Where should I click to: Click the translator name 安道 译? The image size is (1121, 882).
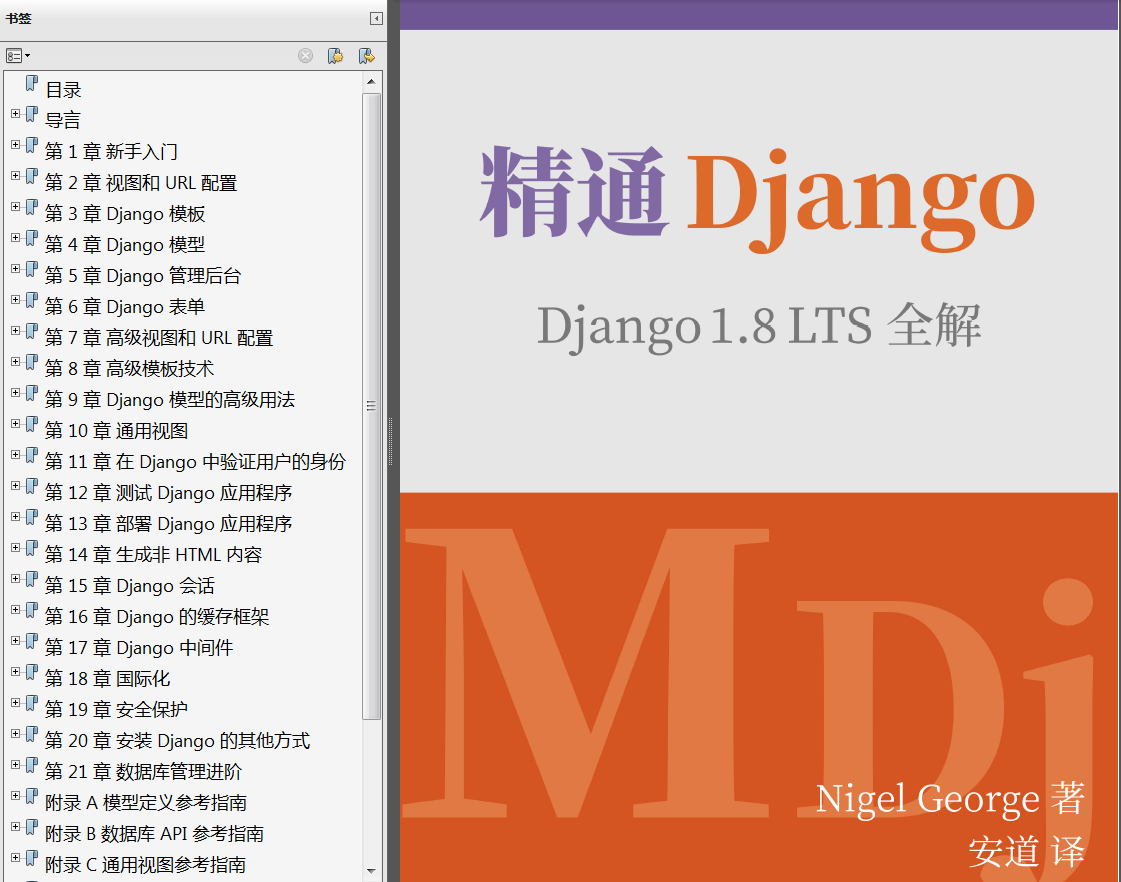point(1027,852)
